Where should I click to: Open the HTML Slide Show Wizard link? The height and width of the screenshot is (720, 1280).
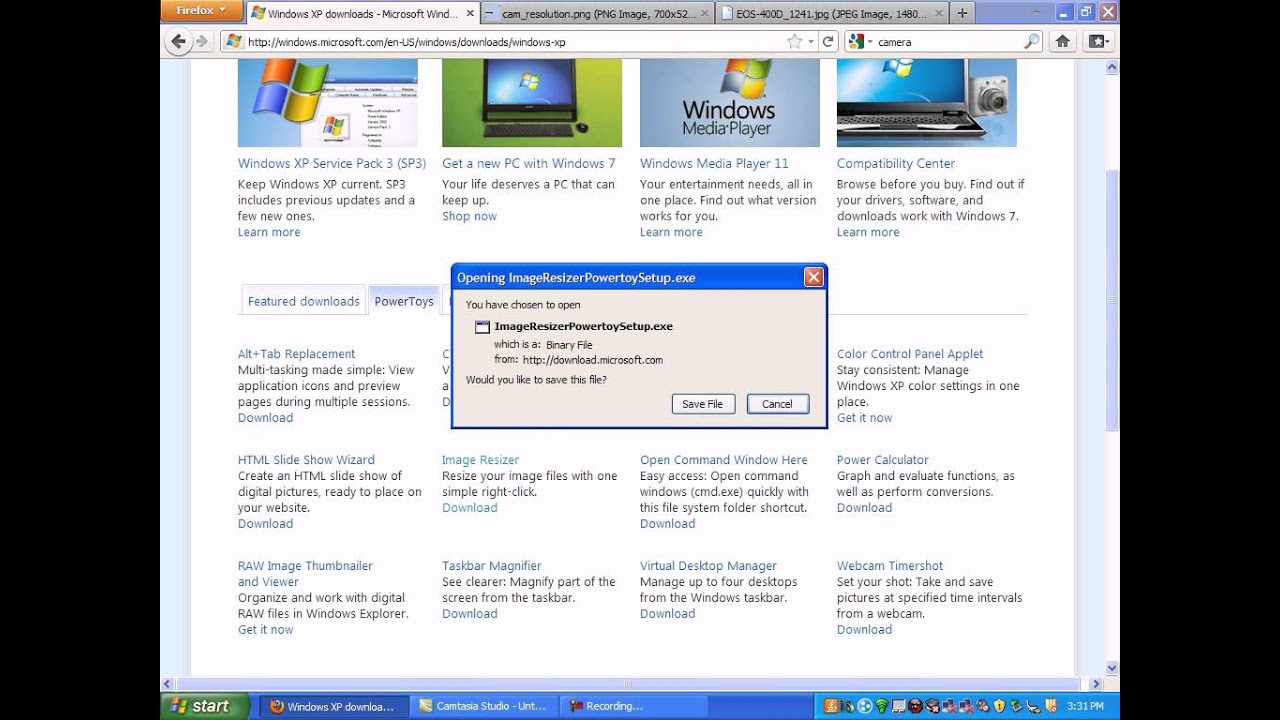[306, 460]
